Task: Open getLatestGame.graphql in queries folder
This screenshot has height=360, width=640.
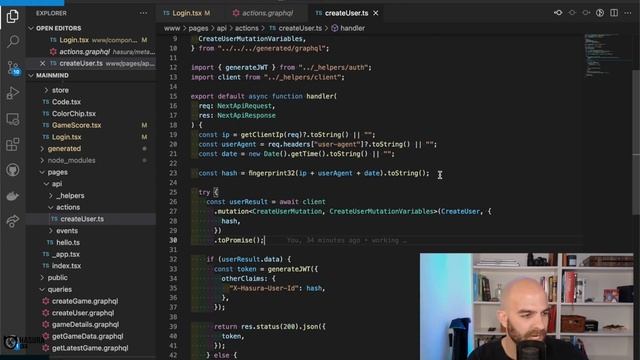Action: click(x=91, y=348)
